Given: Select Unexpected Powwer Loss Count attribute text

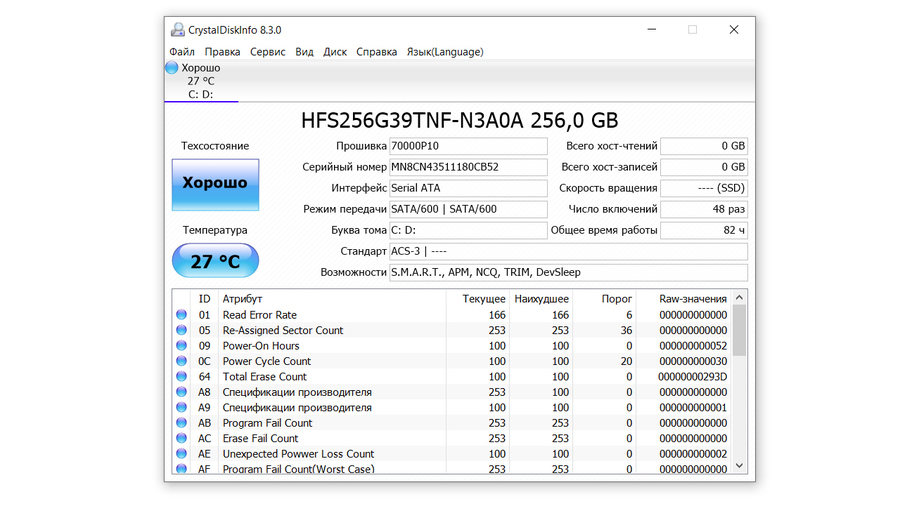Looking at the screenshot, I should click(298, 454).
